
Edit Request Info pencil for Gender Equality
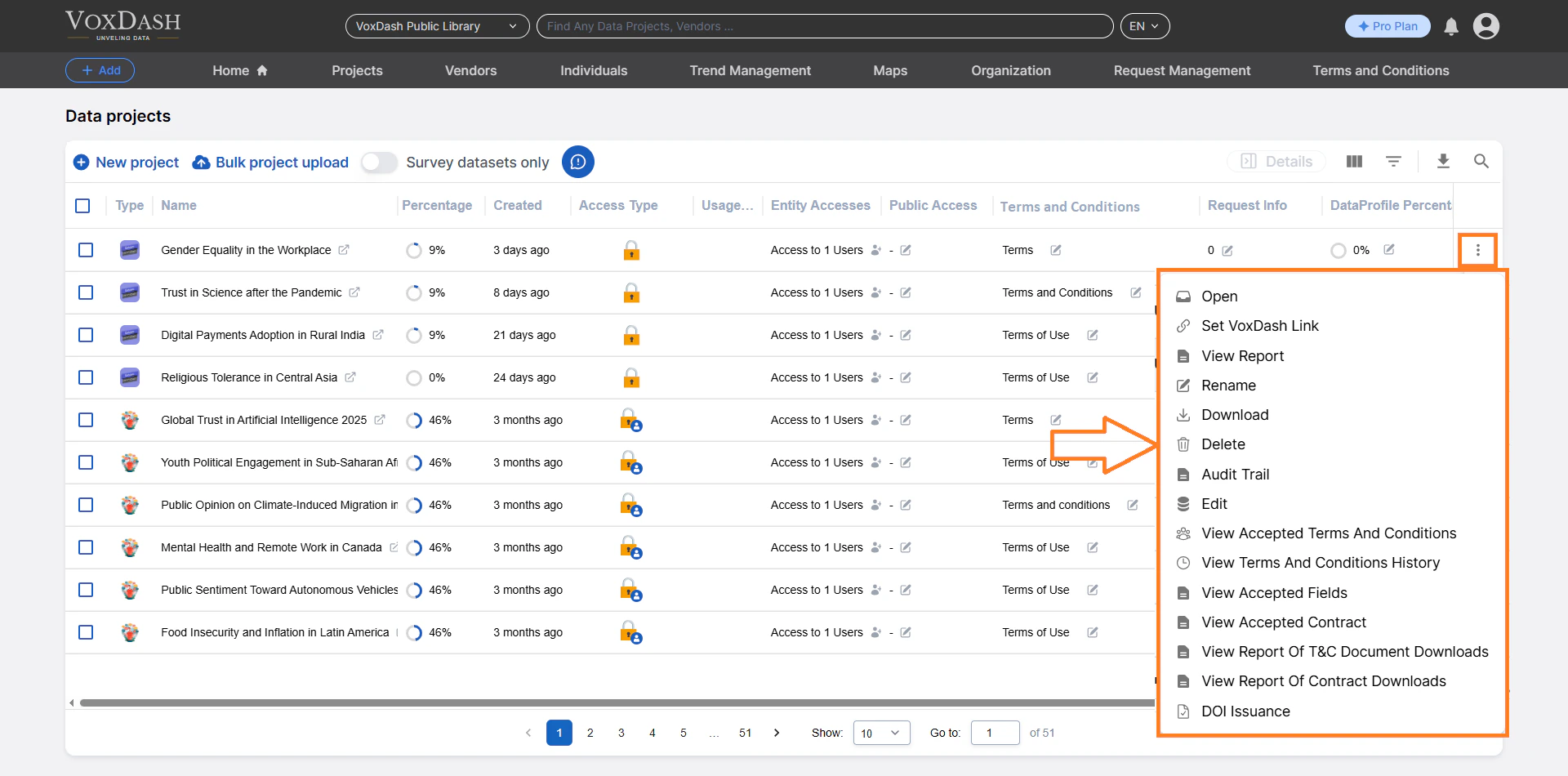click(x=1227, y=251)
